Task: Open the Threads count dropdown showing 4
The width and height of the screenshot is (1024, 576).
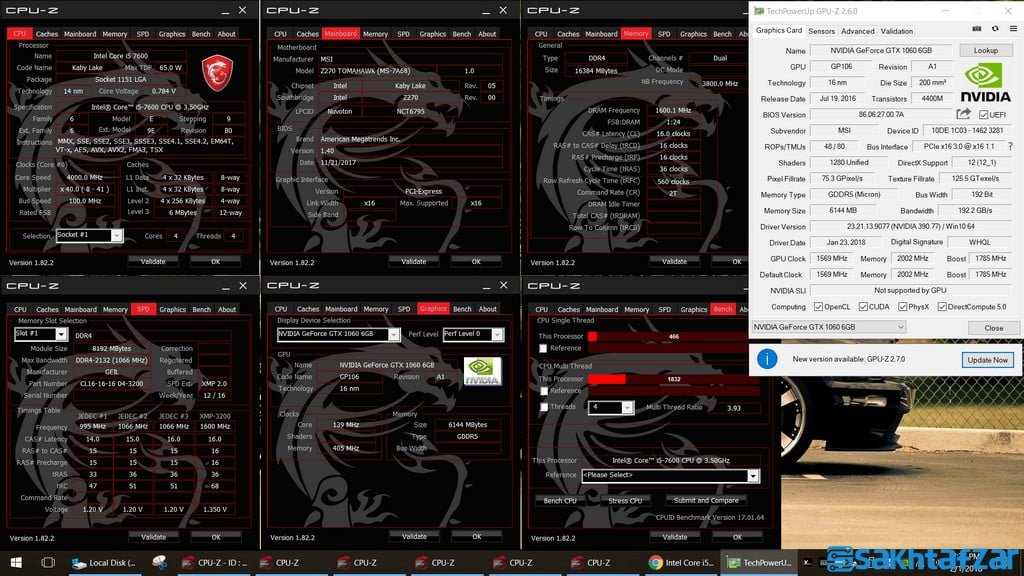Action: pos(611,408)
